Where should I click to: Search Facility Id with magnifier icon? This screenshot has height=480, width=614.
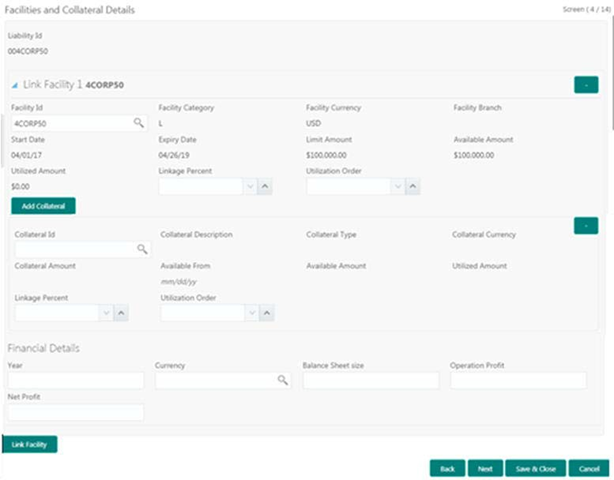139,123
